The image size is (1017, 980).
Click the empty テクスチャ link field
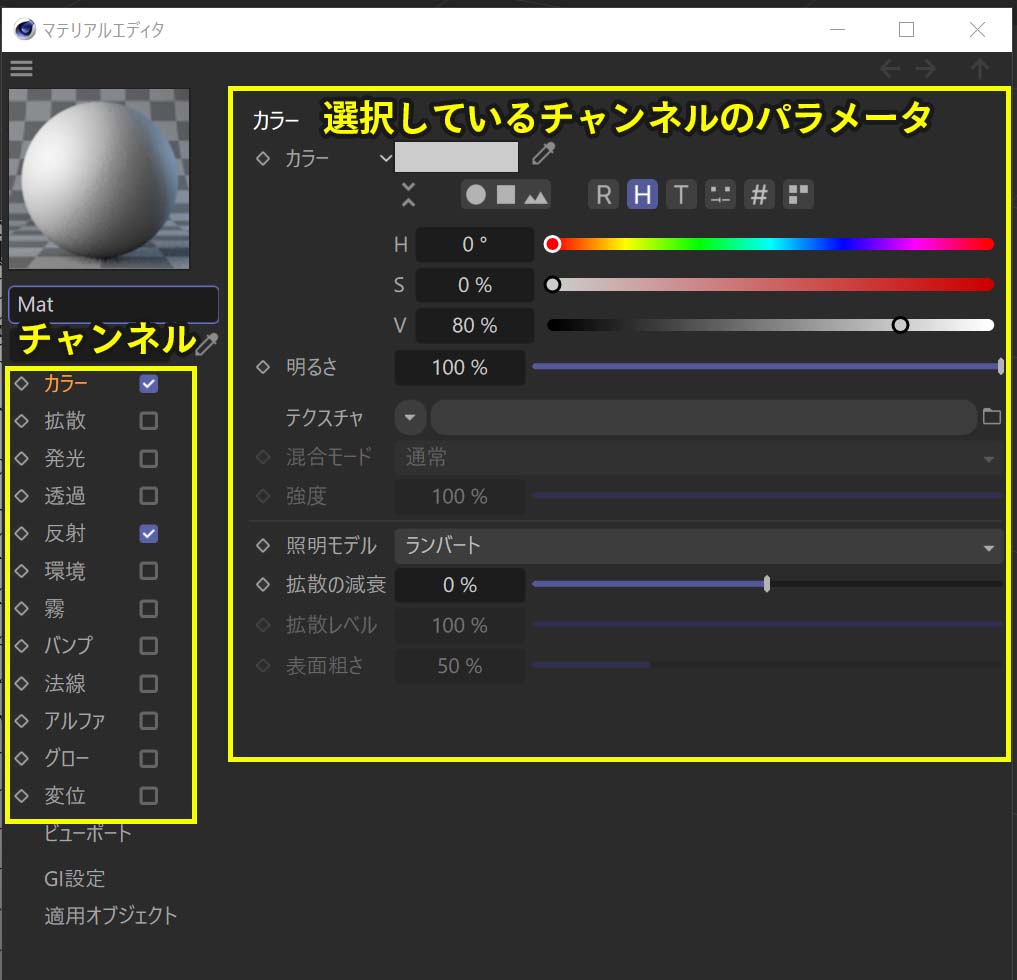pyautogui.click(x=704, y=417)
